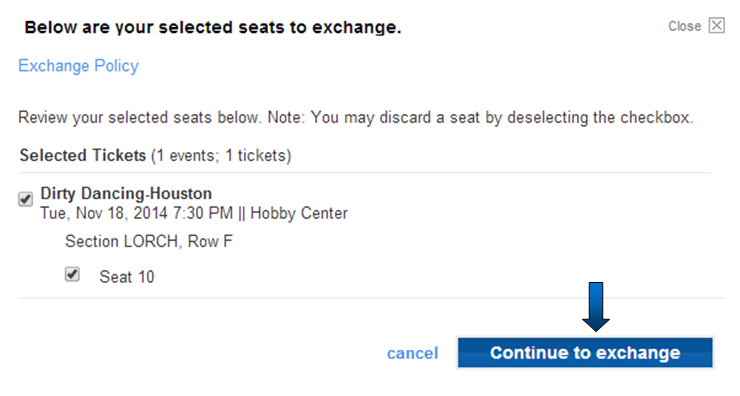Click the Tue, Nov 18, 2014 date
The image size is (740, 396).
point(104,213)
